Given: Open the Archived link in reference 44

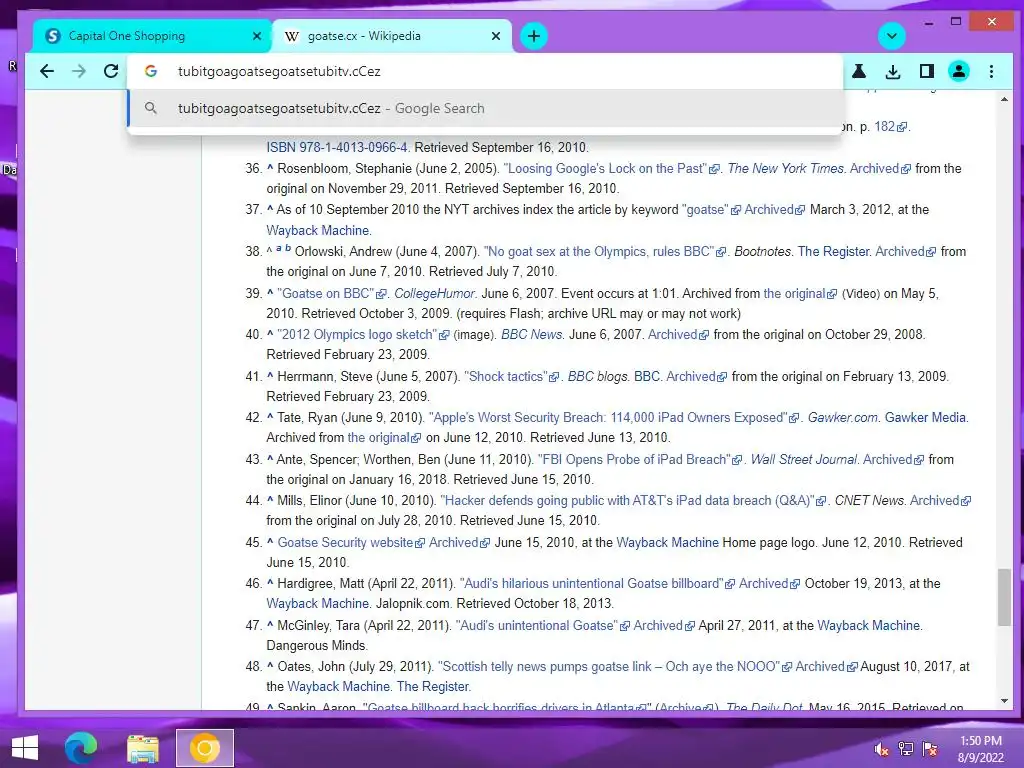Looking at the screenshot, I should pyautogui.click(x=940, y=500).
